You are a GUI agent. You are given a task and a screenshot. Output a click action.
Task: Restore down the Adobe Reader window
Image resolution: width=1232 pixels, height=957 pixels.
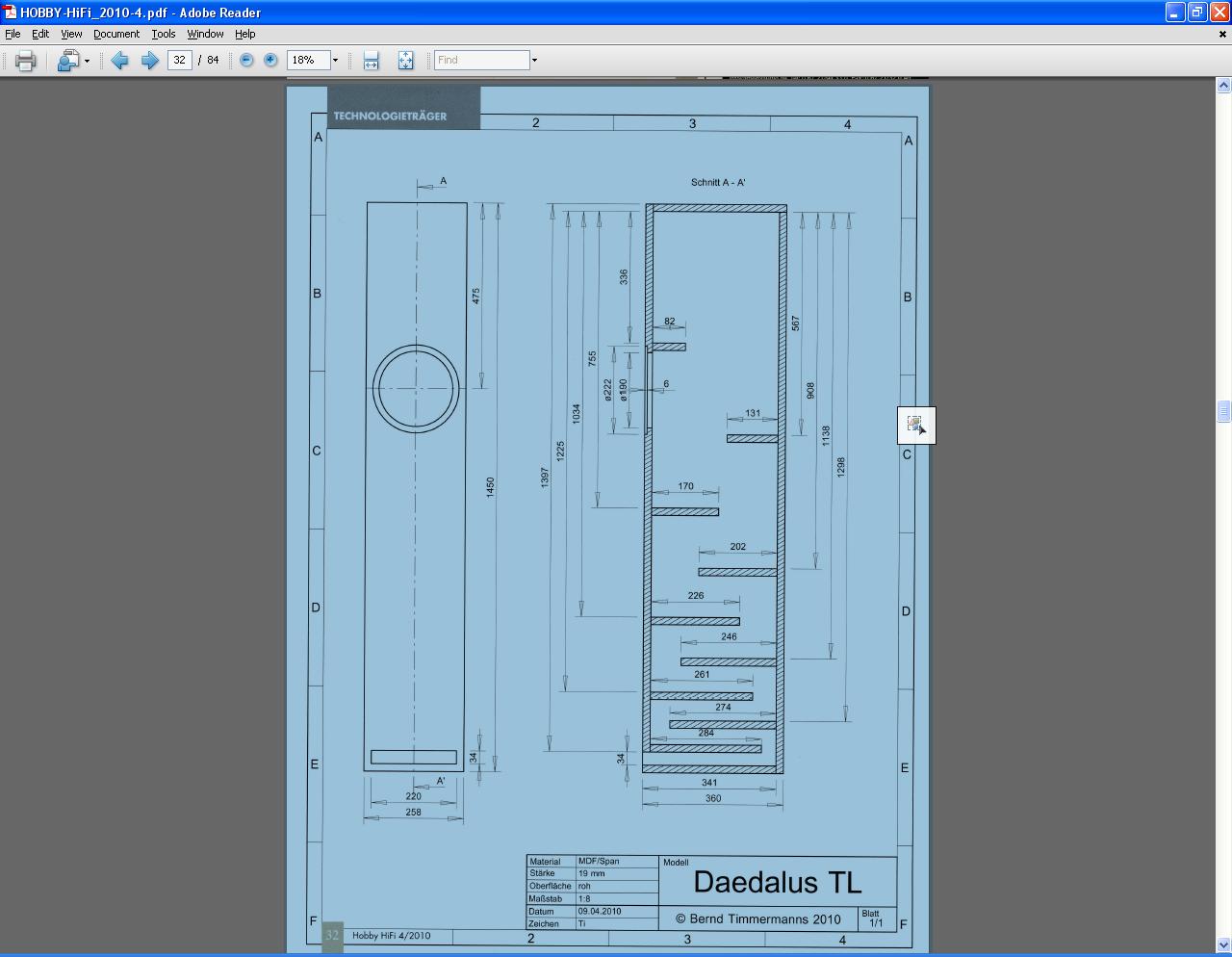pyautogui.click(x=1197, y=12)
